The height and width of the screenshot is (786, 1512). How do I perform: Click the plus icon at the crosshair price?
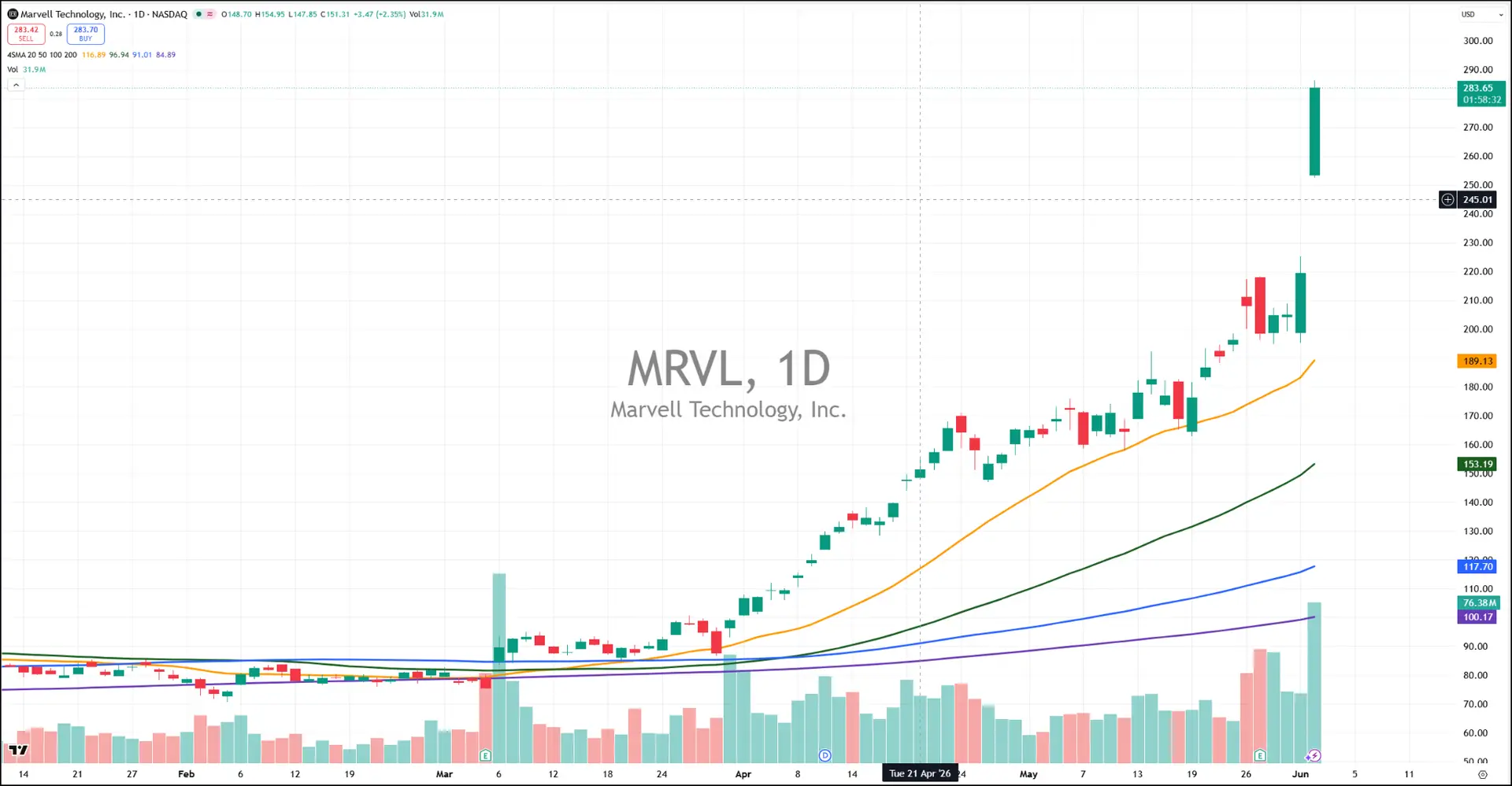click(x=1447, y=200)
